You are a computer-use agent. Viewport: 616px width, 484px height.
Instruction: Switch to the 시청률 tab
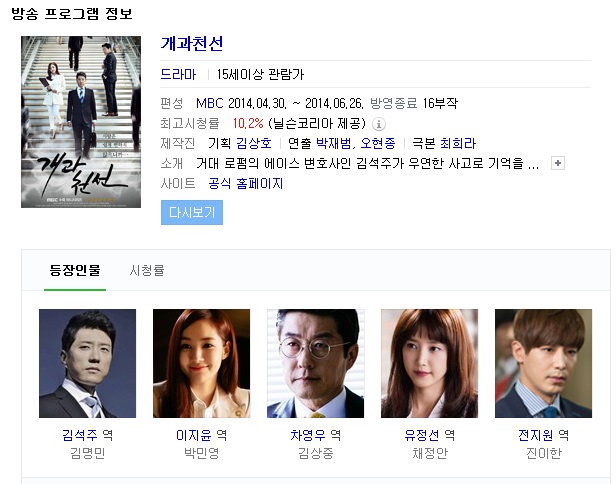(x=147, y=270)
